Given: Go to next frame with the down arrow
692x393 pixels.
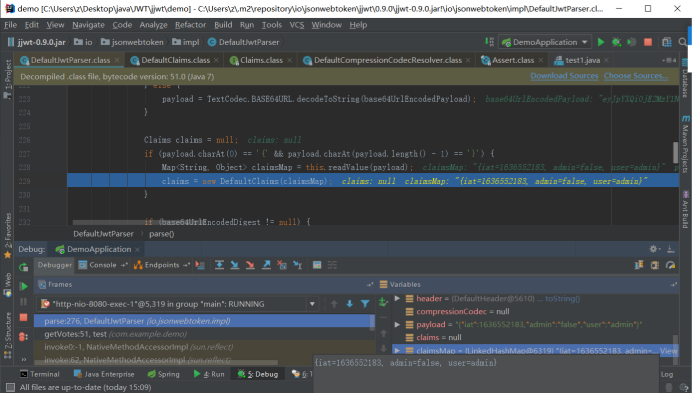Looking at the screenshot, I should click(350, 304).
